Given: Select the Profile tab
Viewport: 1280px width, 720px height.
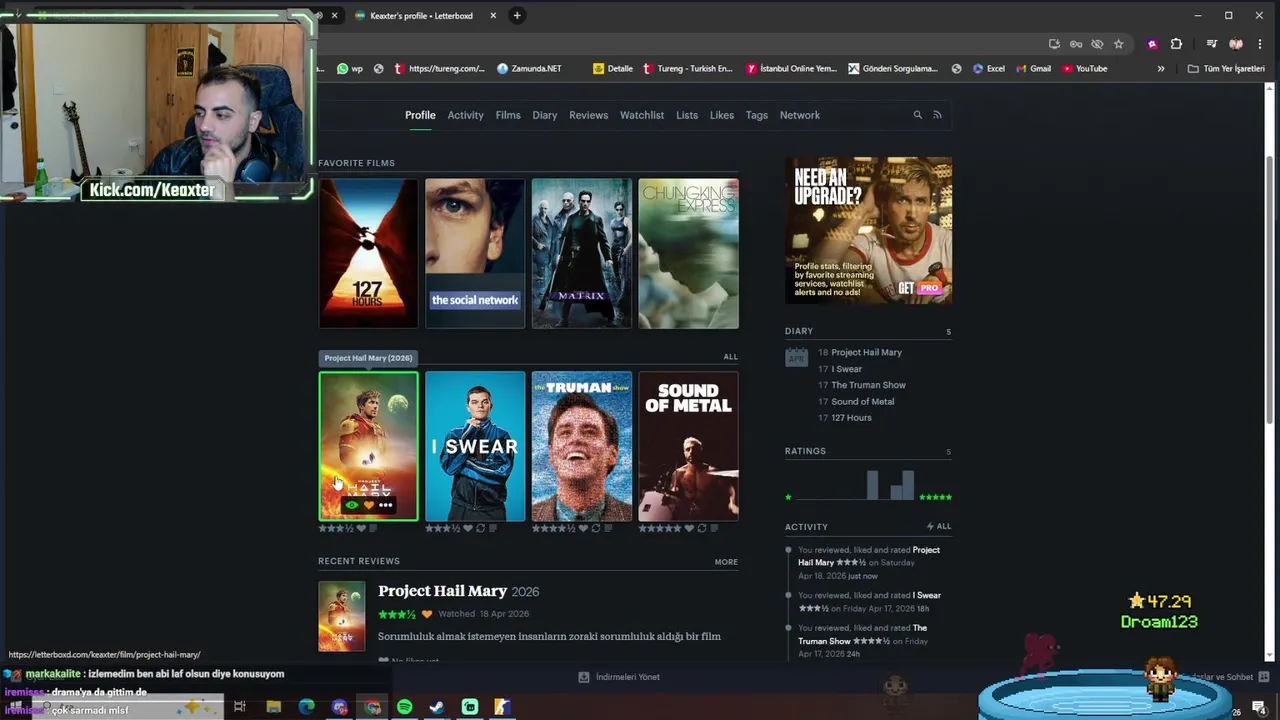Looking at the screenshot, I should click(x=420, y=115).
